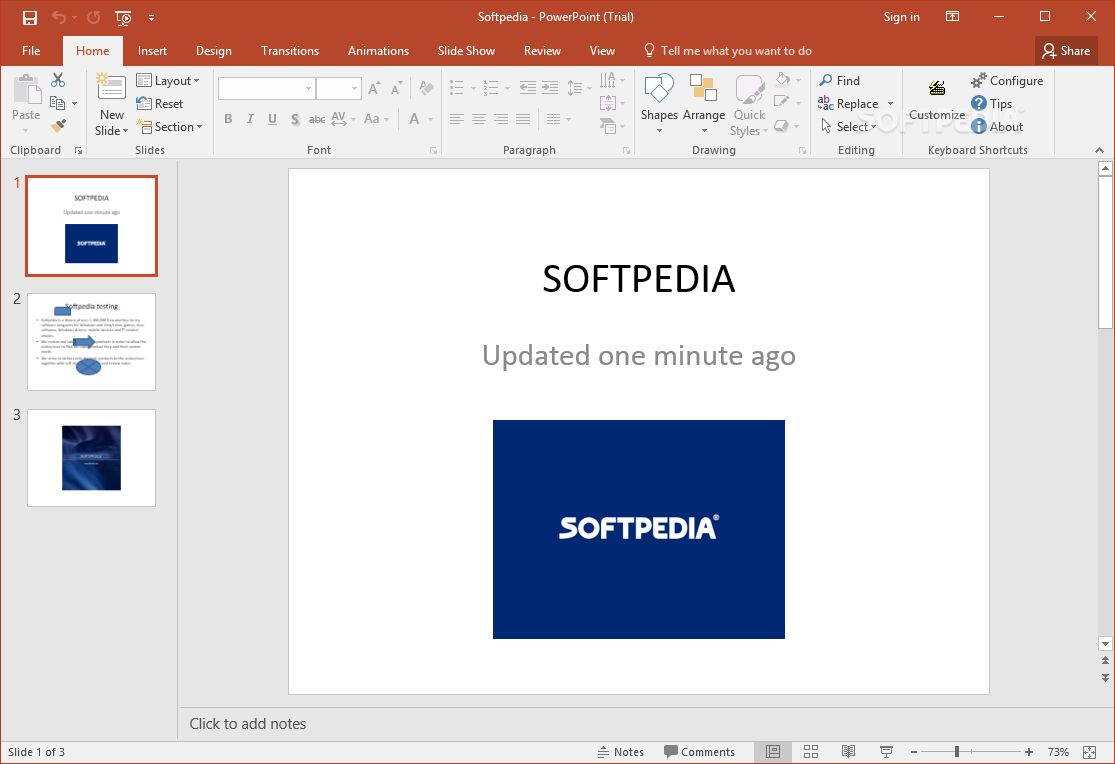Open Customize Quick Access Toolbar dropdown
Viewport: 1115px width, 764px height.
[151, 17]
